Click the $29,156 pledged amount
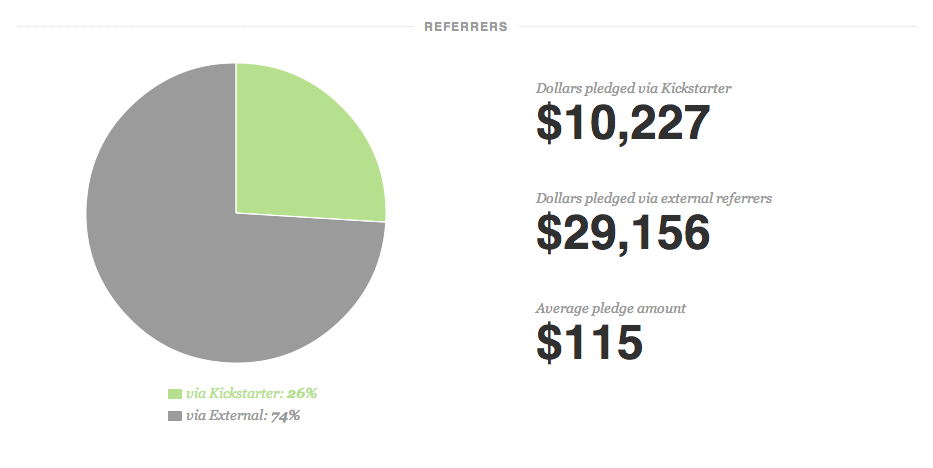Image resolution: width=933 pixels, height=468 pixels. coord(623,234)
